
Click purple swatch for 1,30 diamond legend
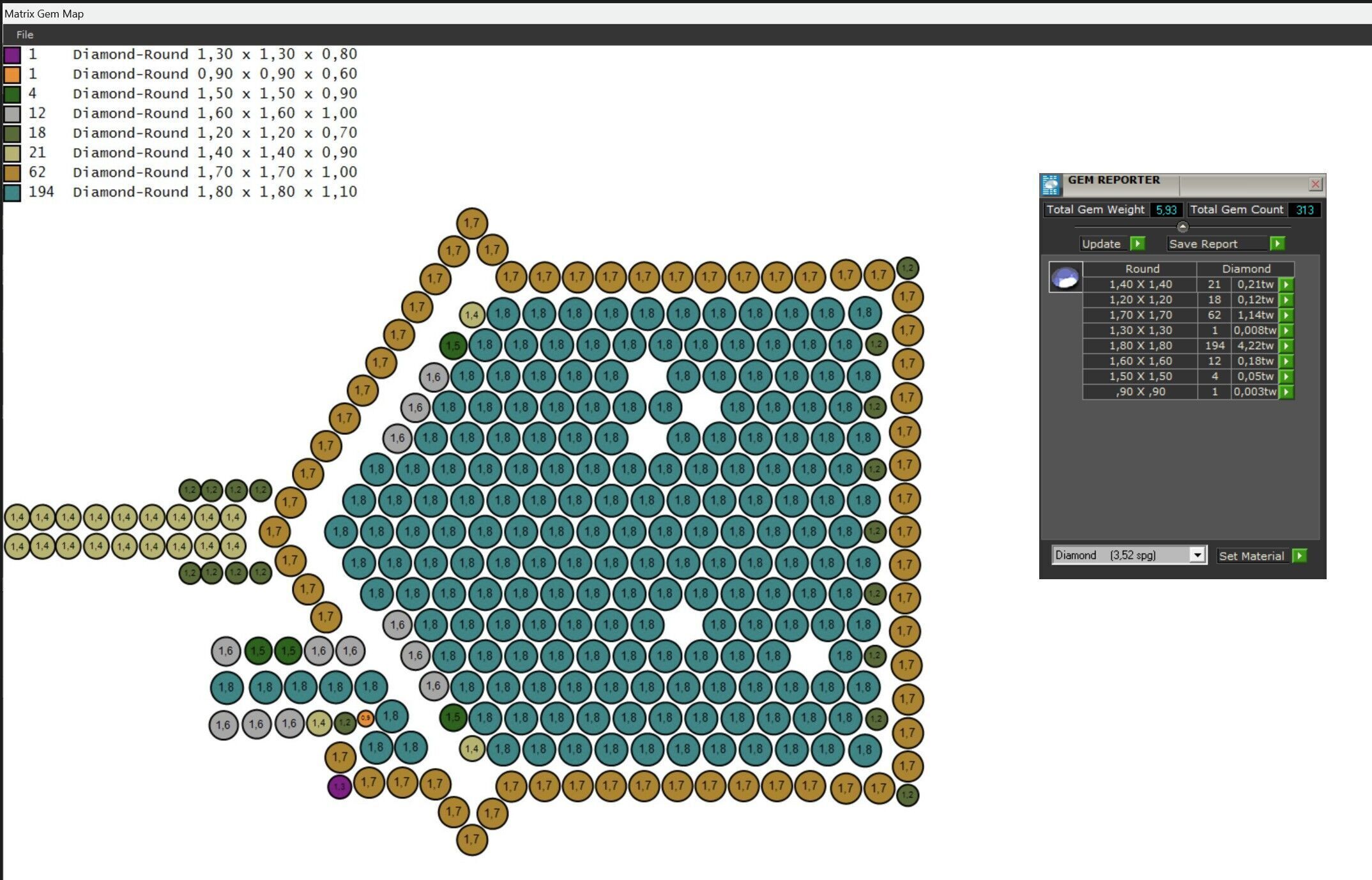pos(12,55)
